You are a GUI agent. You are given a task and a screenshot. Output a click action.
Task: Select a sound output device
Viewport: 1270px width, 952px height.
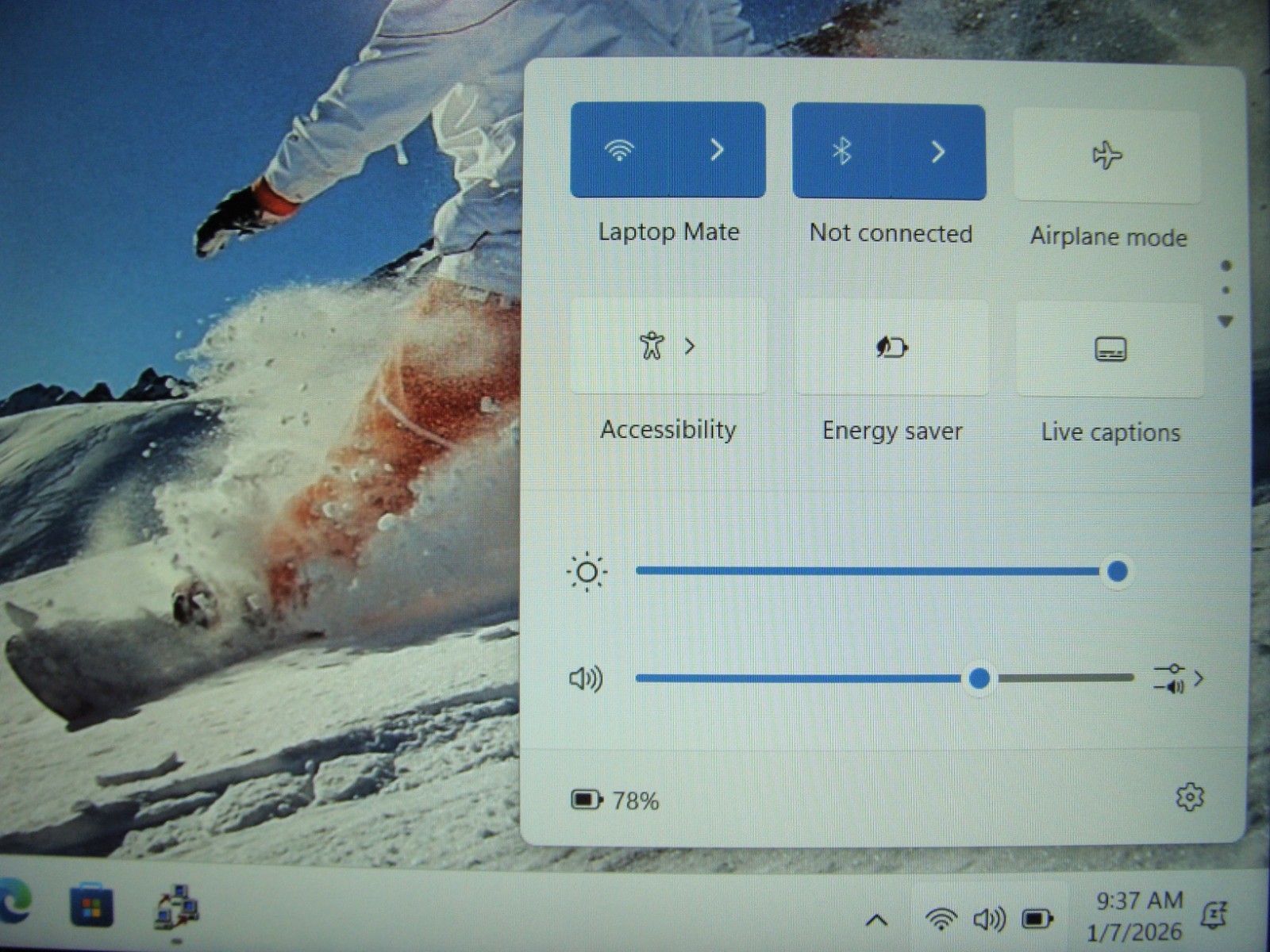(1179, 679)
